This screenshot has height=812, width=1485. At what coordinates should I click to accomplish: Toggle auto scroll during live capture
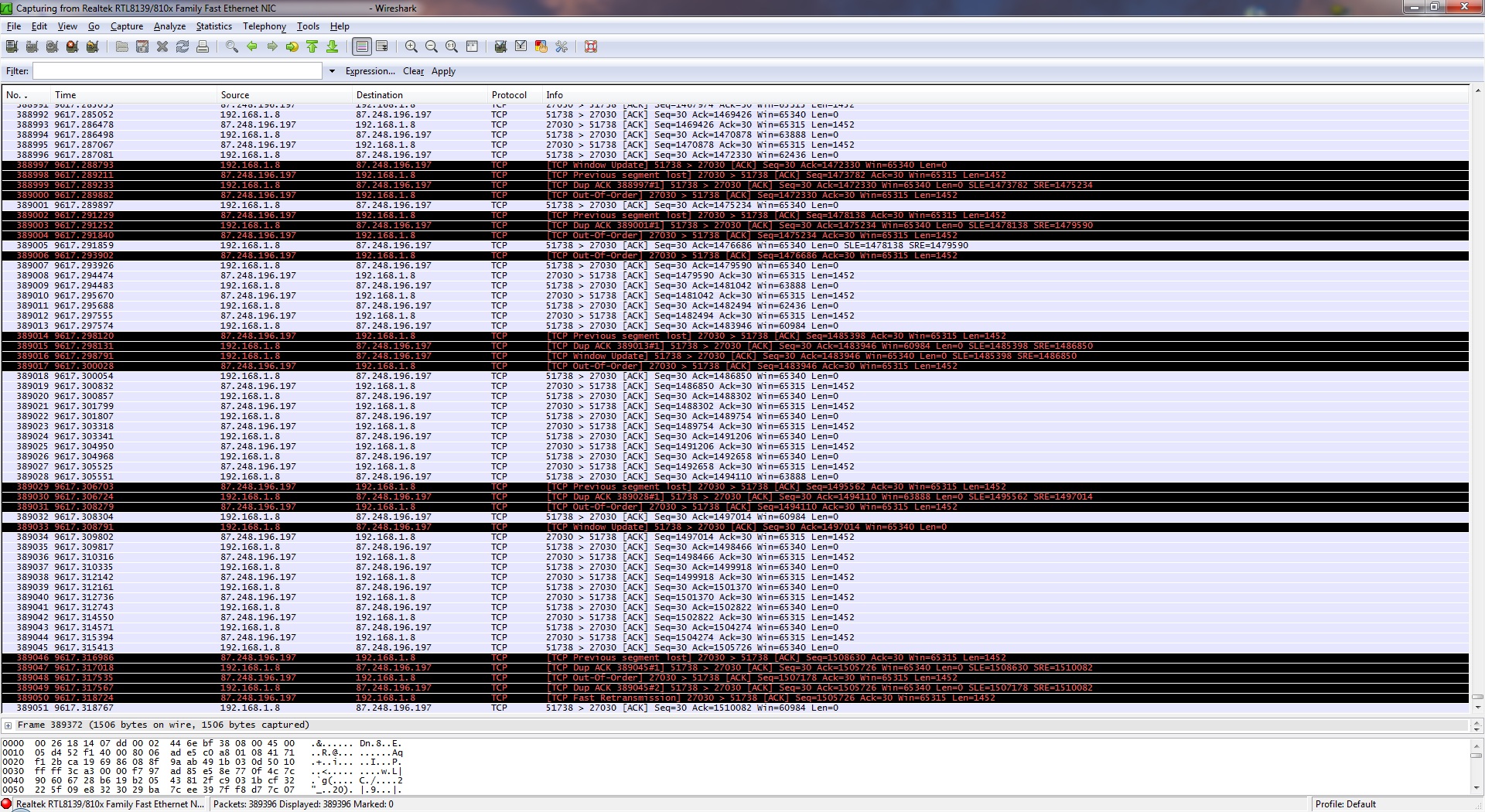pyautogui.click(x=382, y=47)
